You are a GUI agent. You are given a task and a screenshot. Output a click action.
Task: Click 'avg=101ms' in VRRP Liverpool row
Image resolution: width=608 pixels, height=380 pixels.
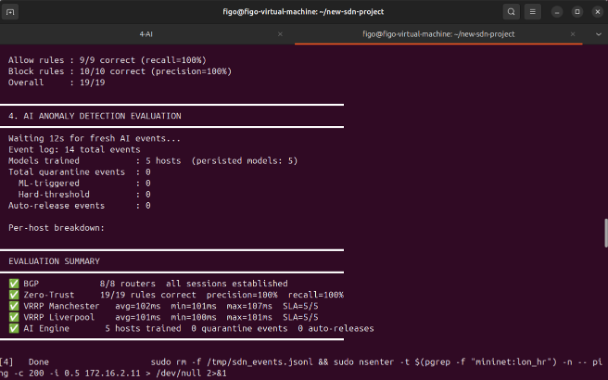point(138,318)
